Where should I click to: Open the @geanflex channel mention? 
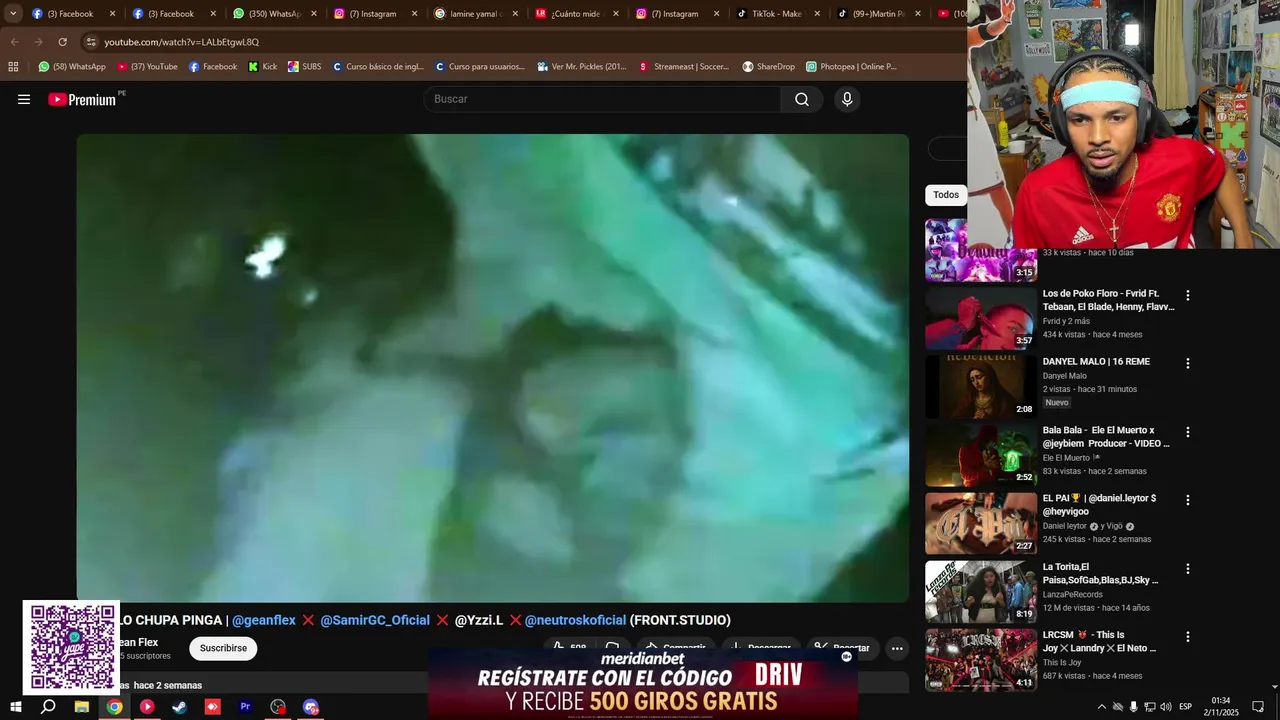pos(264,620)
